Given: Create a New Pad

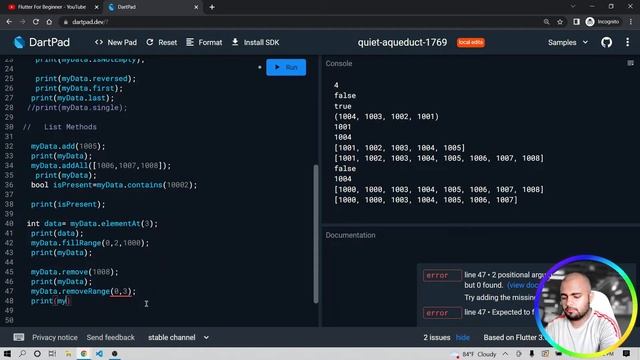Looking at the screenshot, I should tap(116, 42).
